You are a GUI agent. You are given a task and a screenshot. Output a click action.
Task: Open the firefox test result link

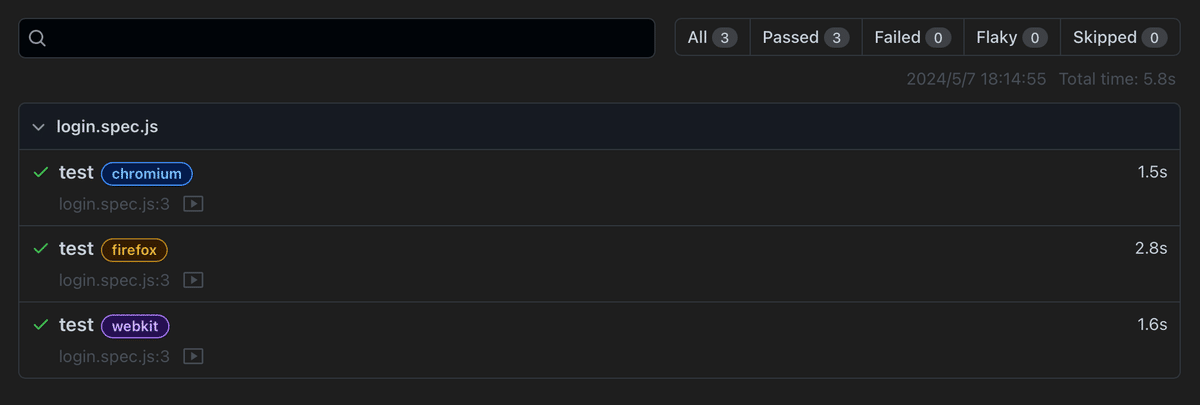pyautogui.click(x=76, y=249)
